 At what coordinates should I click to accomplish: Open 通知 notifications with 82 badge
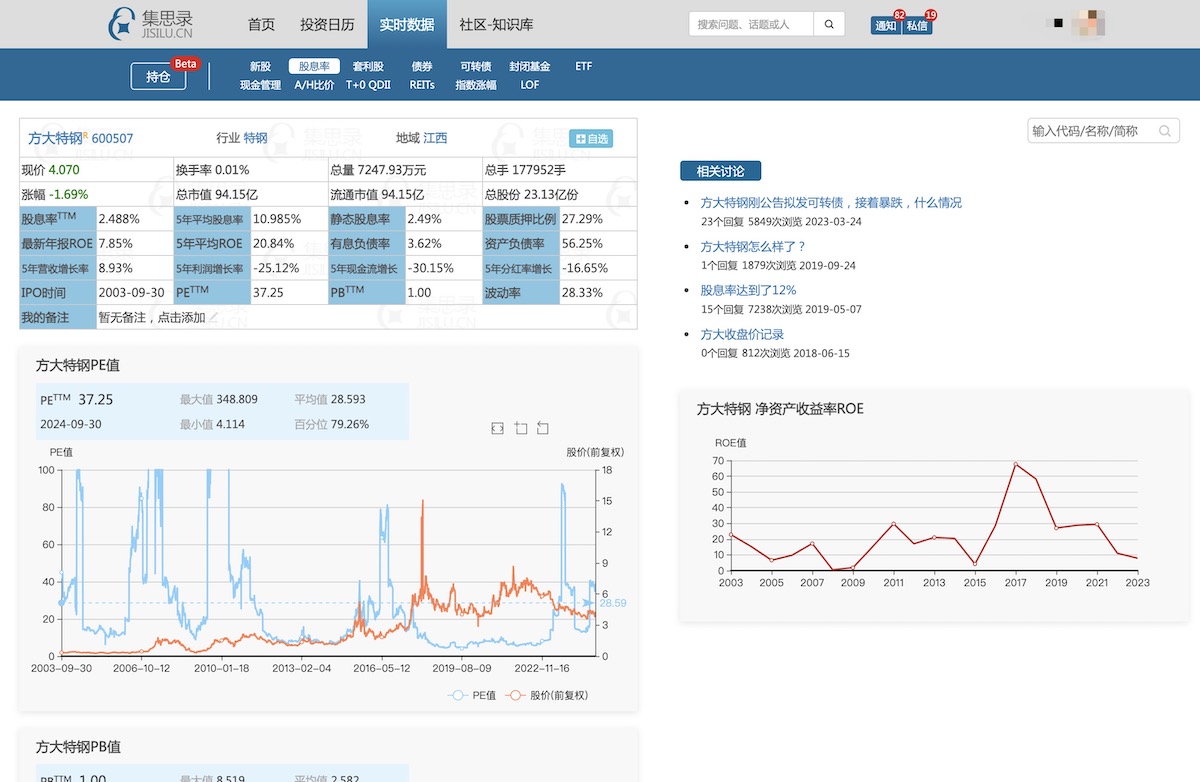pyautogui.click(x=885, y=26)
